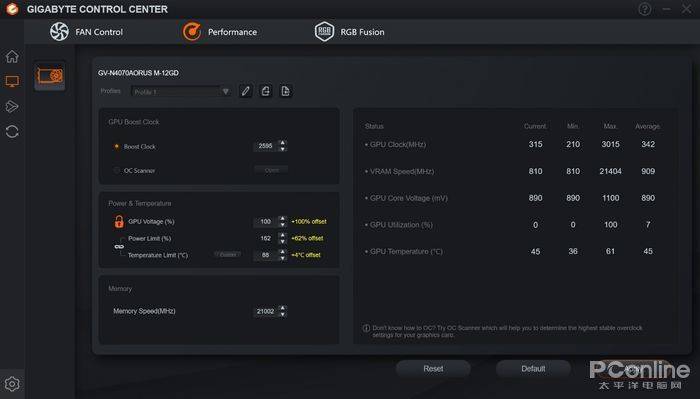Toggle the GPU Voltage lock icon
Viewport: 700px width, 399px height.
tap(119, 221)
